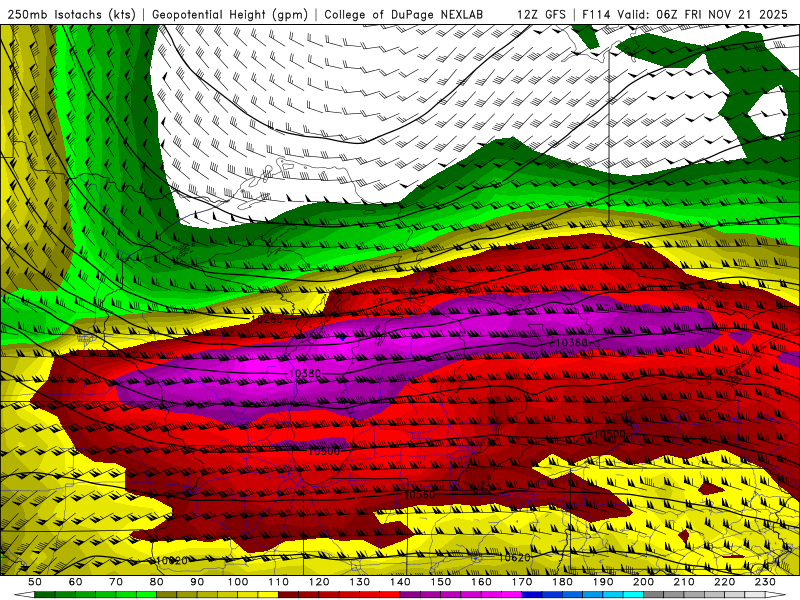Pick the brightest magenta color bar swatch
Image resolution: width=800 pixels, height=600 pixels.
pyautogui.click(x=511, y=595)
